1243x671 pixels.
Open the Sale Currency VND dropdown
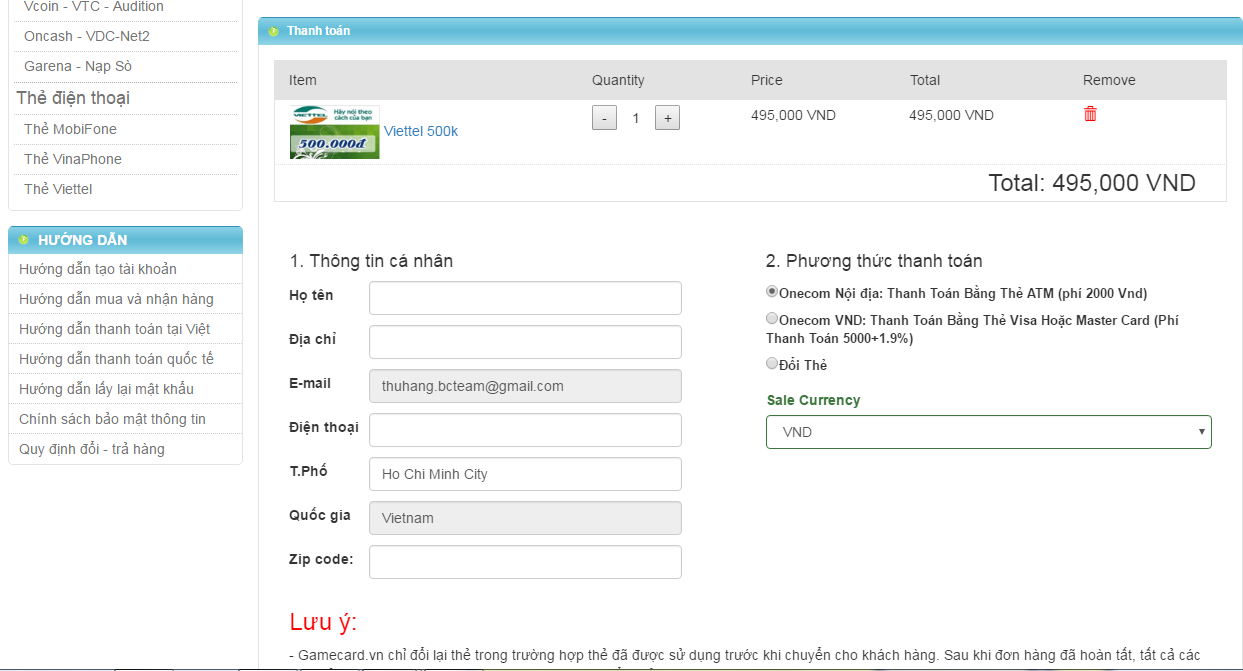[989, 432]
